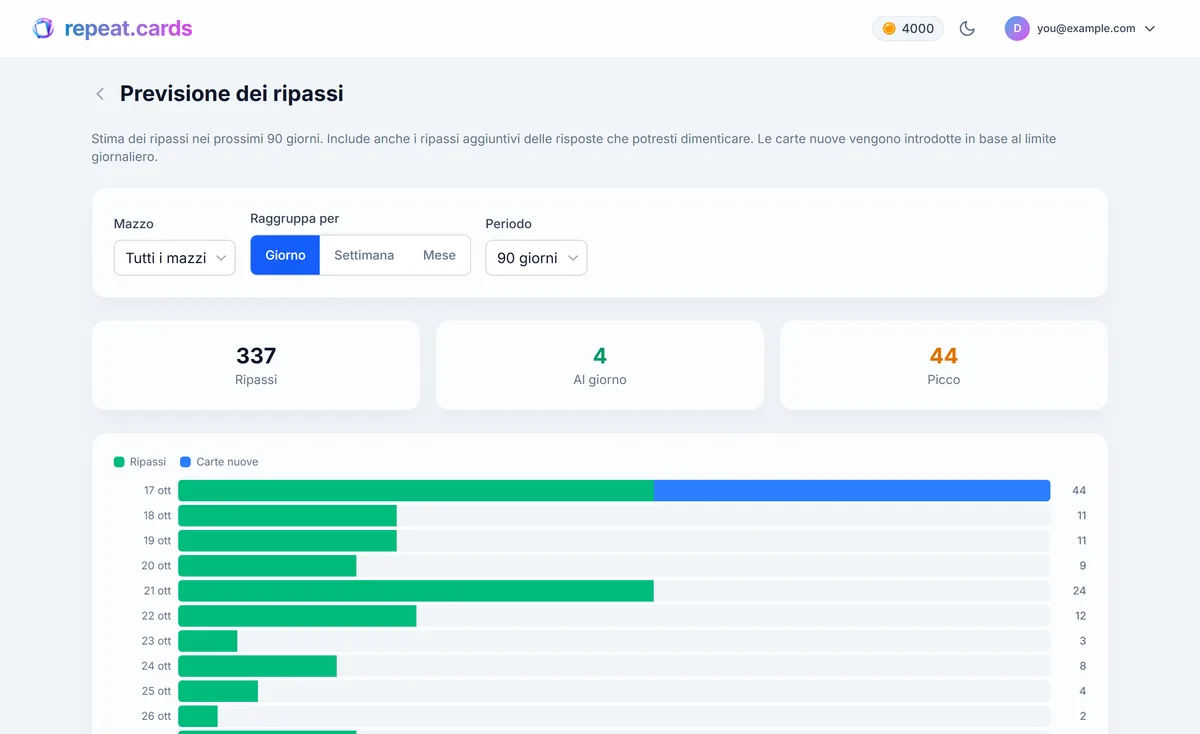Click the green segment of 17 ott bar

pos(416,491)
